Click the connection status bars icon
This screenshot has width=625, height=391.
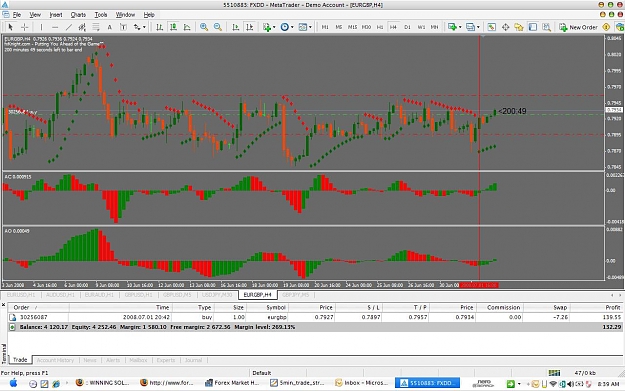click(554, 373)
